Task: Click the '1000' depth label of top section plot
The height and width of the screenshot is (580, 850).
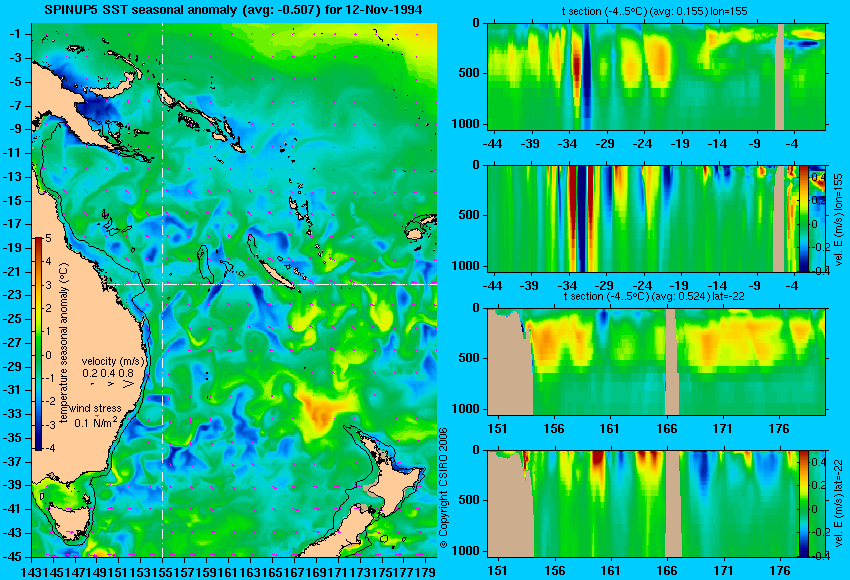Action: point(468,124)
